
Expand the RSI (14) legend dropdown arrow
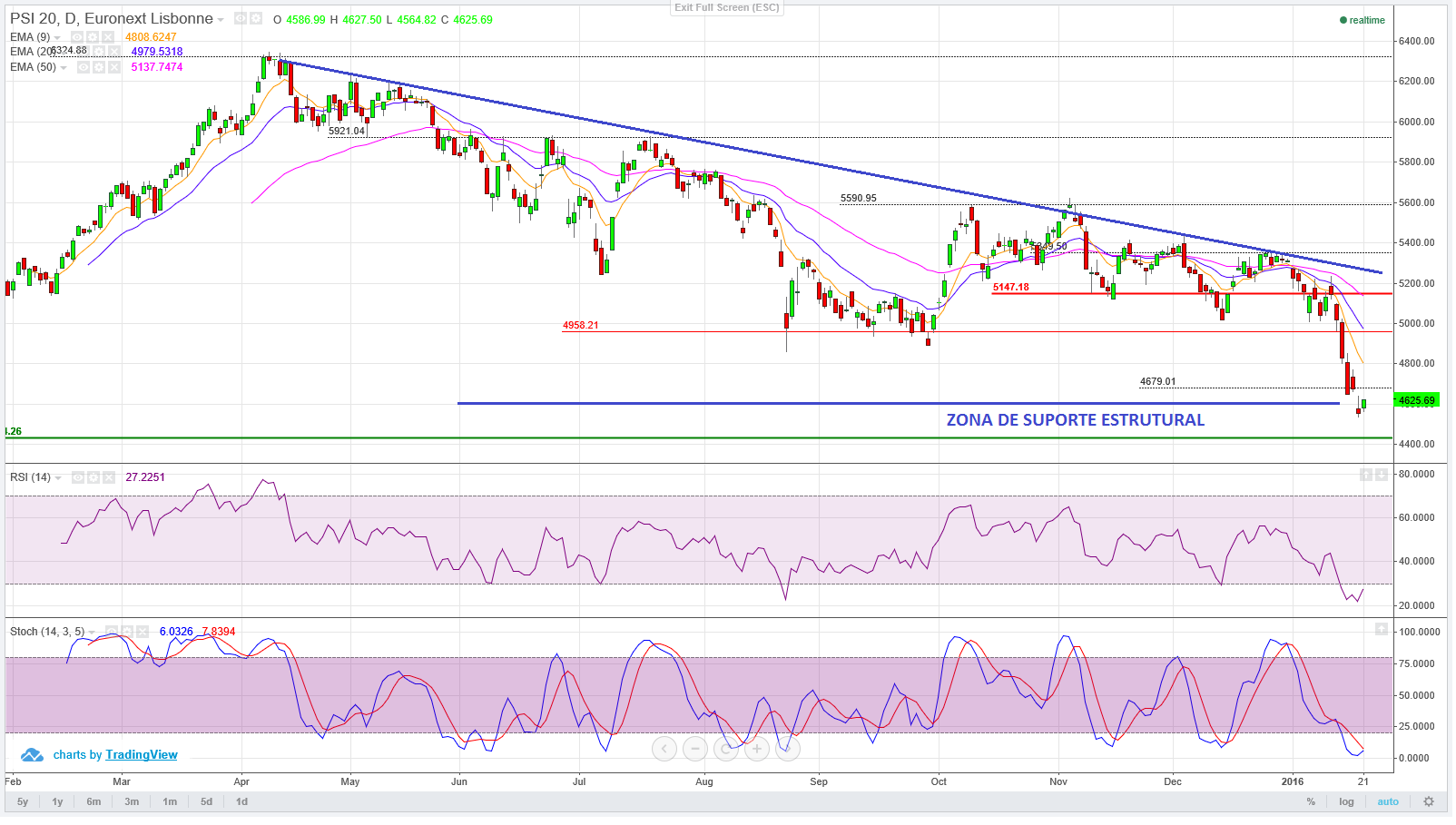click(x=58, y=478)
